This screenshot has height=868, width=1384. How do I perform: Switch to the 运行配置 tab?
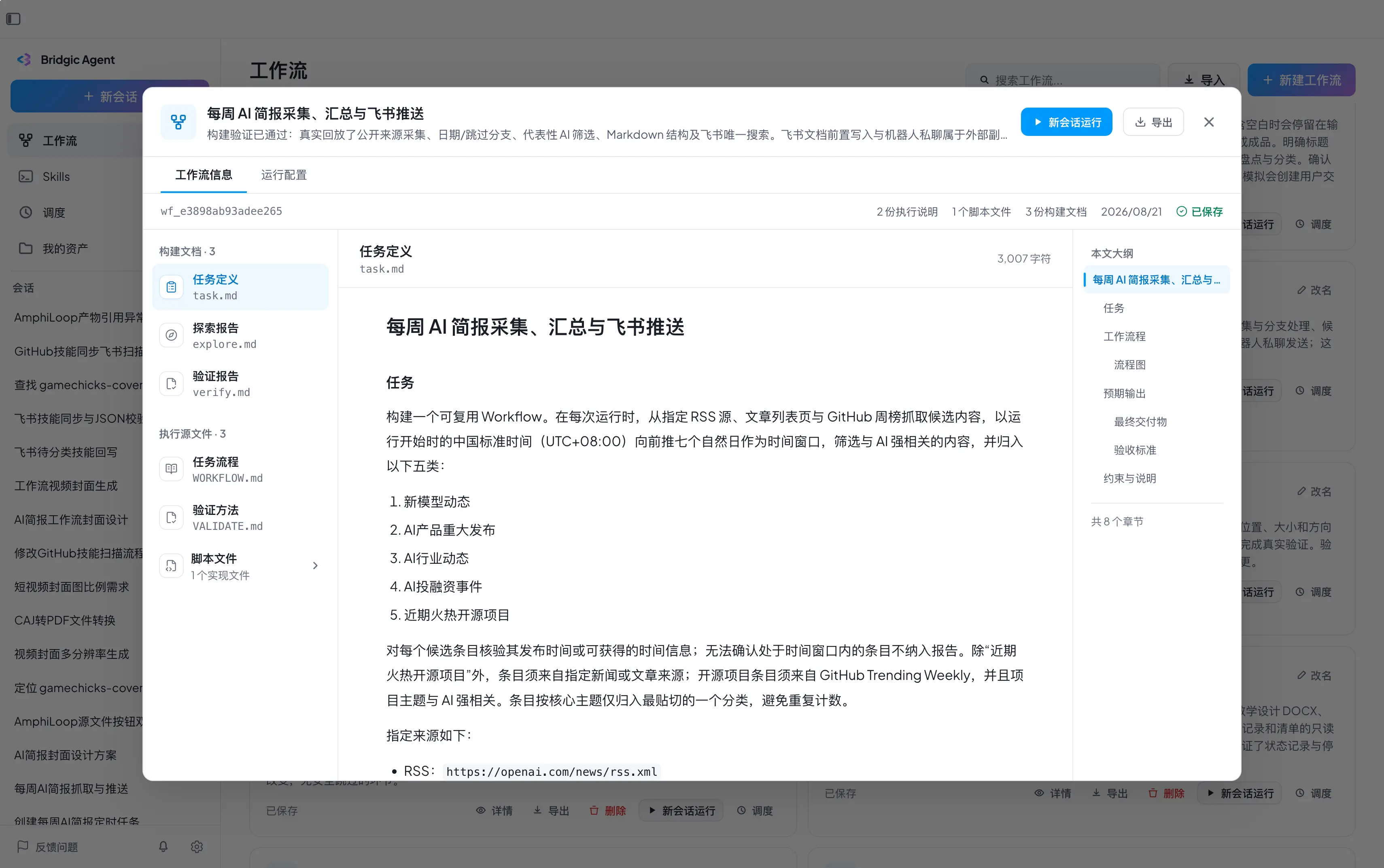[x=284, y=174]
